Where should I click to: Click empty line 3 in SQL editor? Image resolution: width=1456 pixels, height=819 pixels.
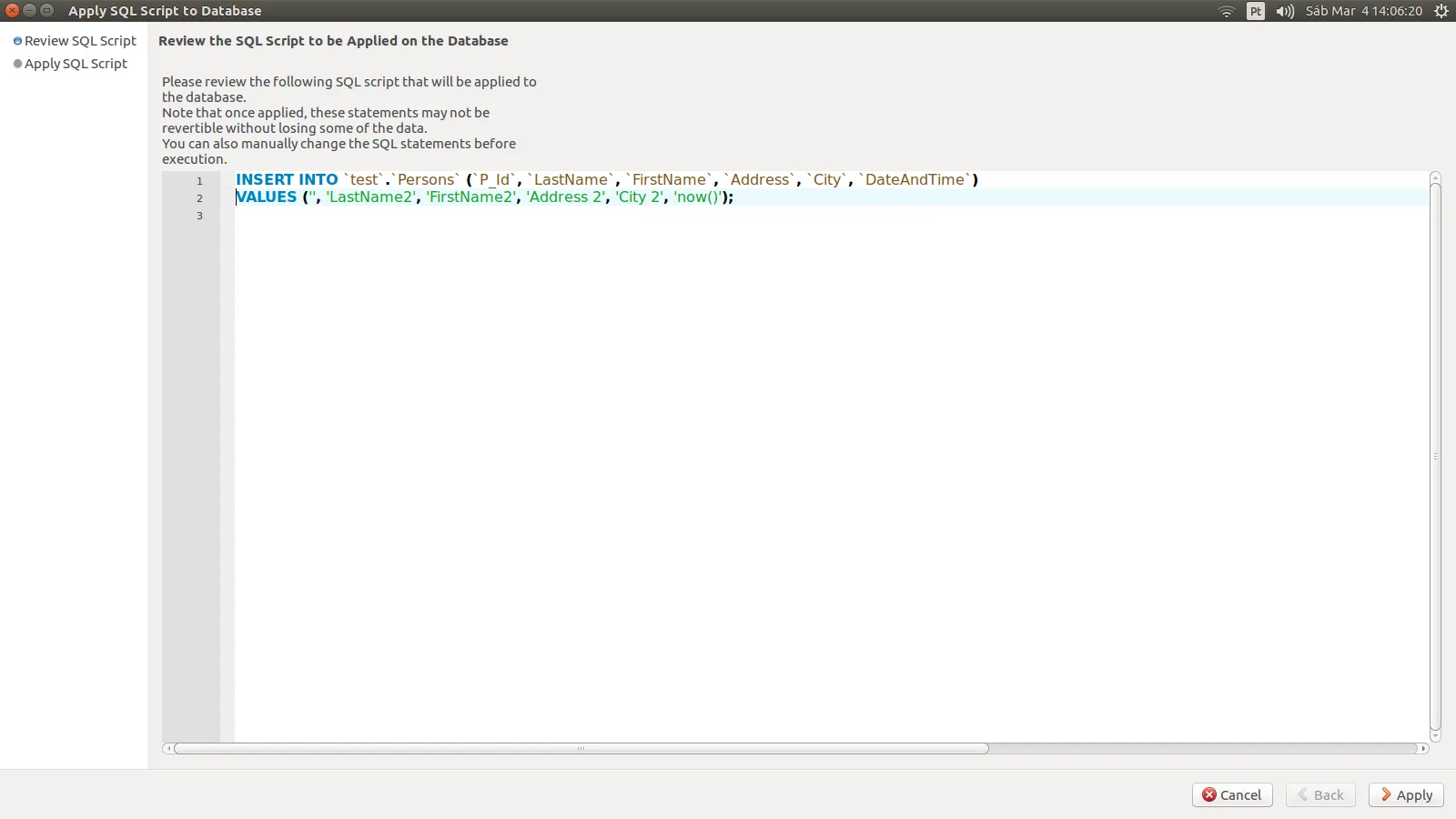tap(546, 216)
